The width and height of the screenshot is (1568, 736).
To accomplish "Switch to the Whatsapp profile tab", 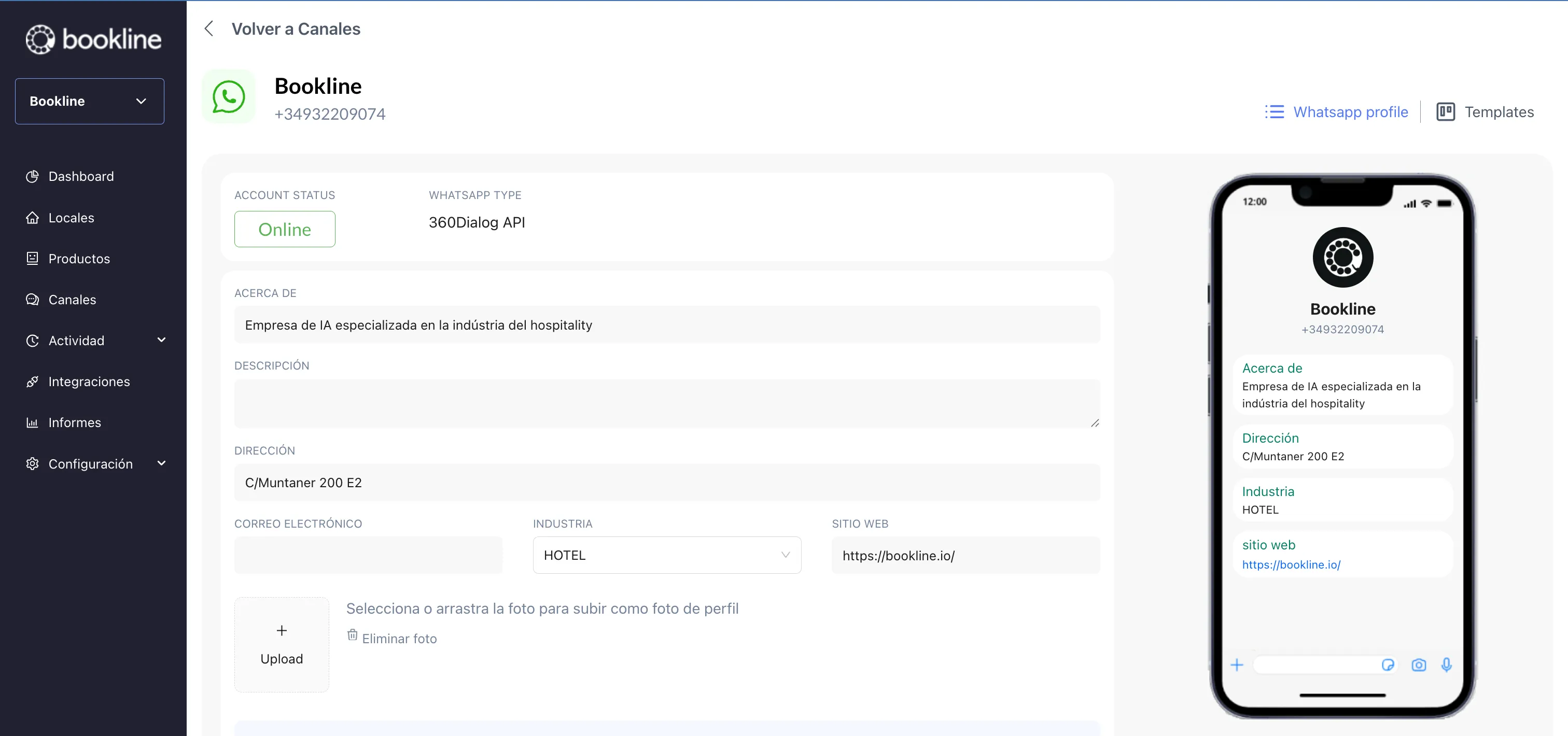I will click(1351, 112).
